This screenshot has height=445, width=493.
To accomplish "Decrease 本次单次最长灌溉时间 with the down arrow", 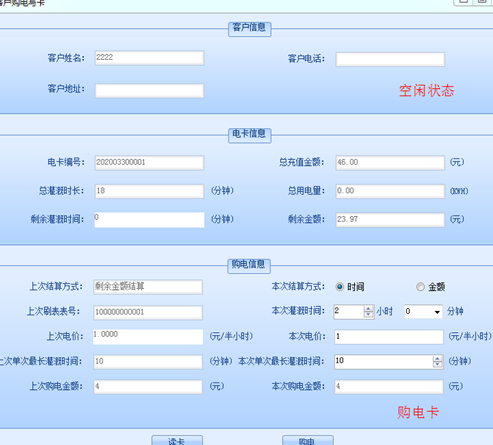I will coord(437,364).
